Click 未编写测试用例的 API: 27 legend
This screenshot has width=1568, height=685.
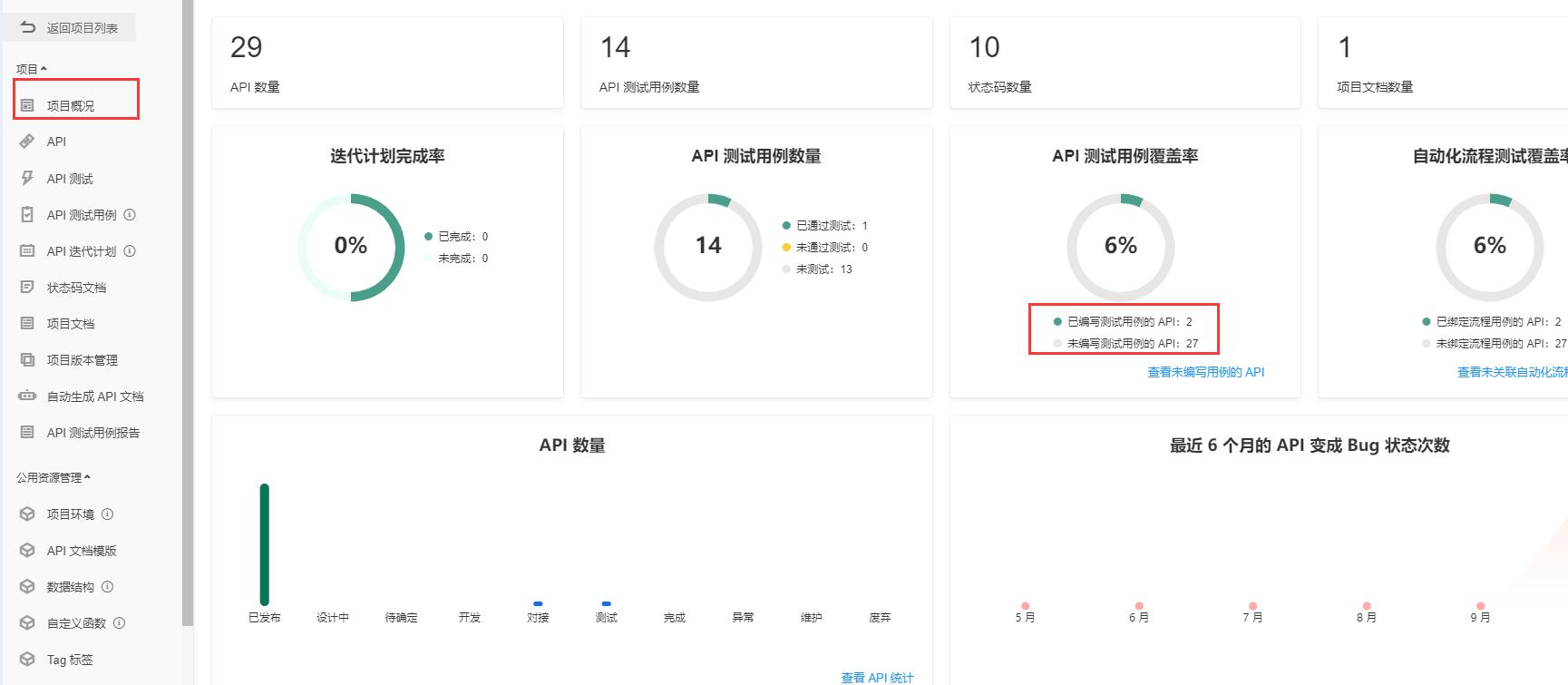pos(1125,344)
